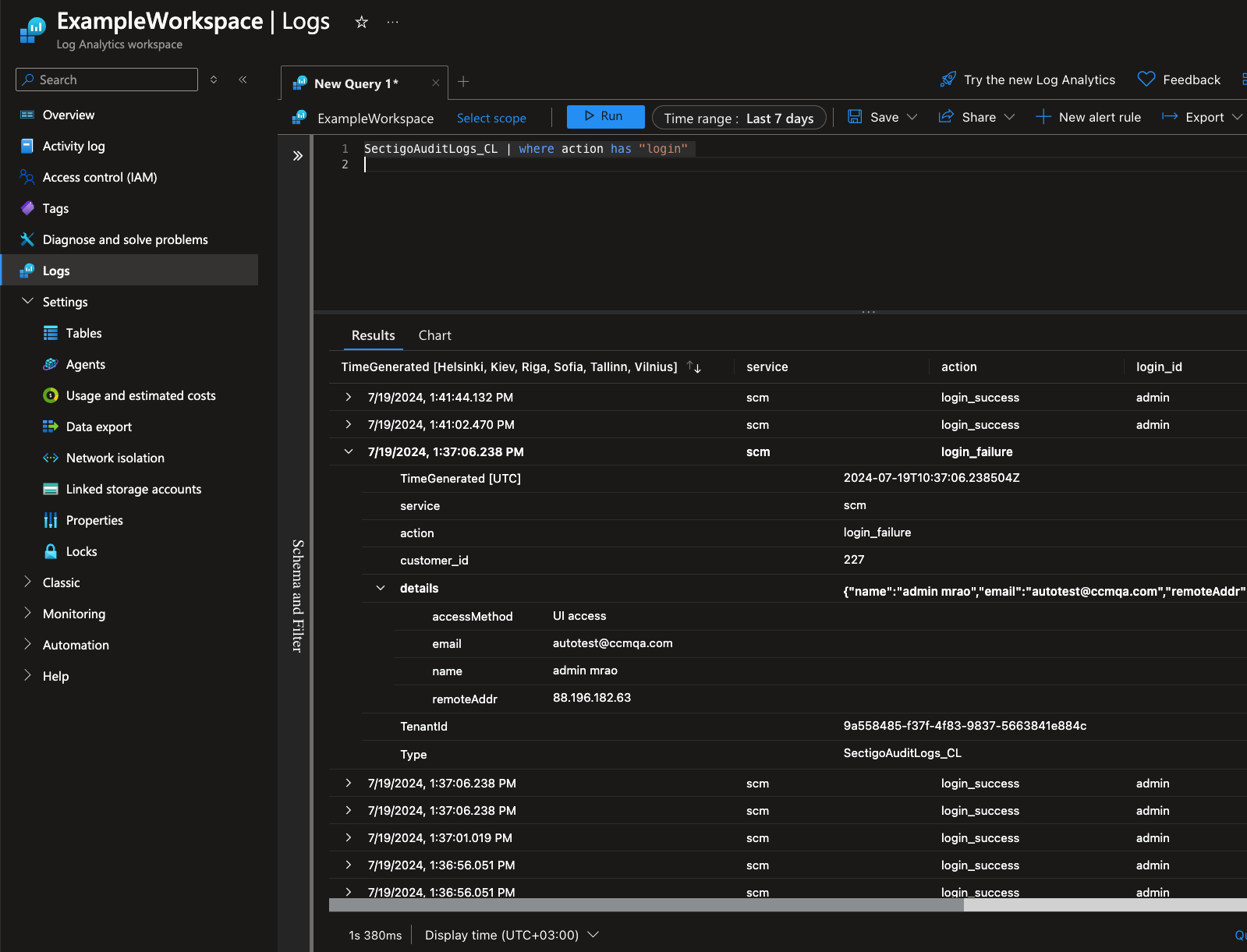Click the Agents icon under Settings
This screenshot has height=952, width=1247.
pos(51,364)
